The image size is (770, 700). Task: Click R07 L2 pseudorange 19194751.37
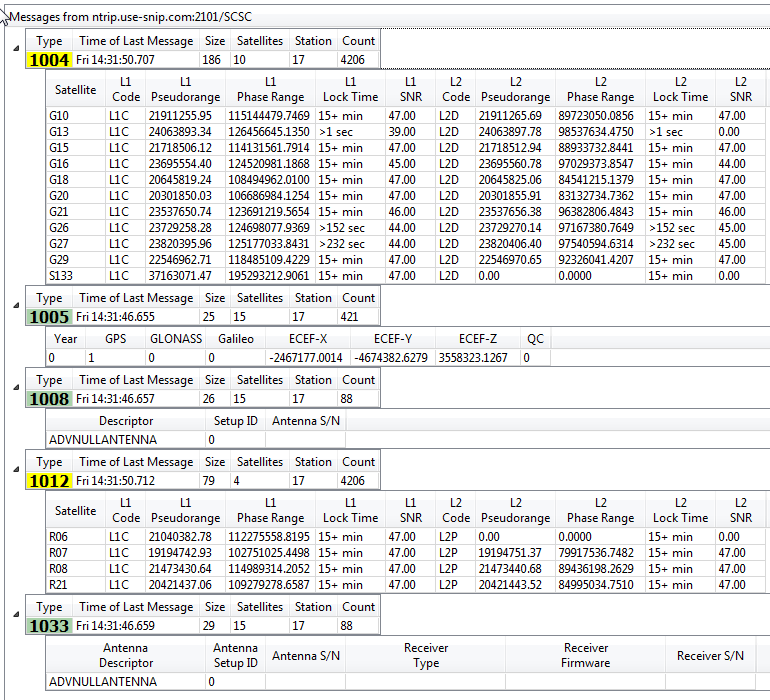click(x=510, y=553)
